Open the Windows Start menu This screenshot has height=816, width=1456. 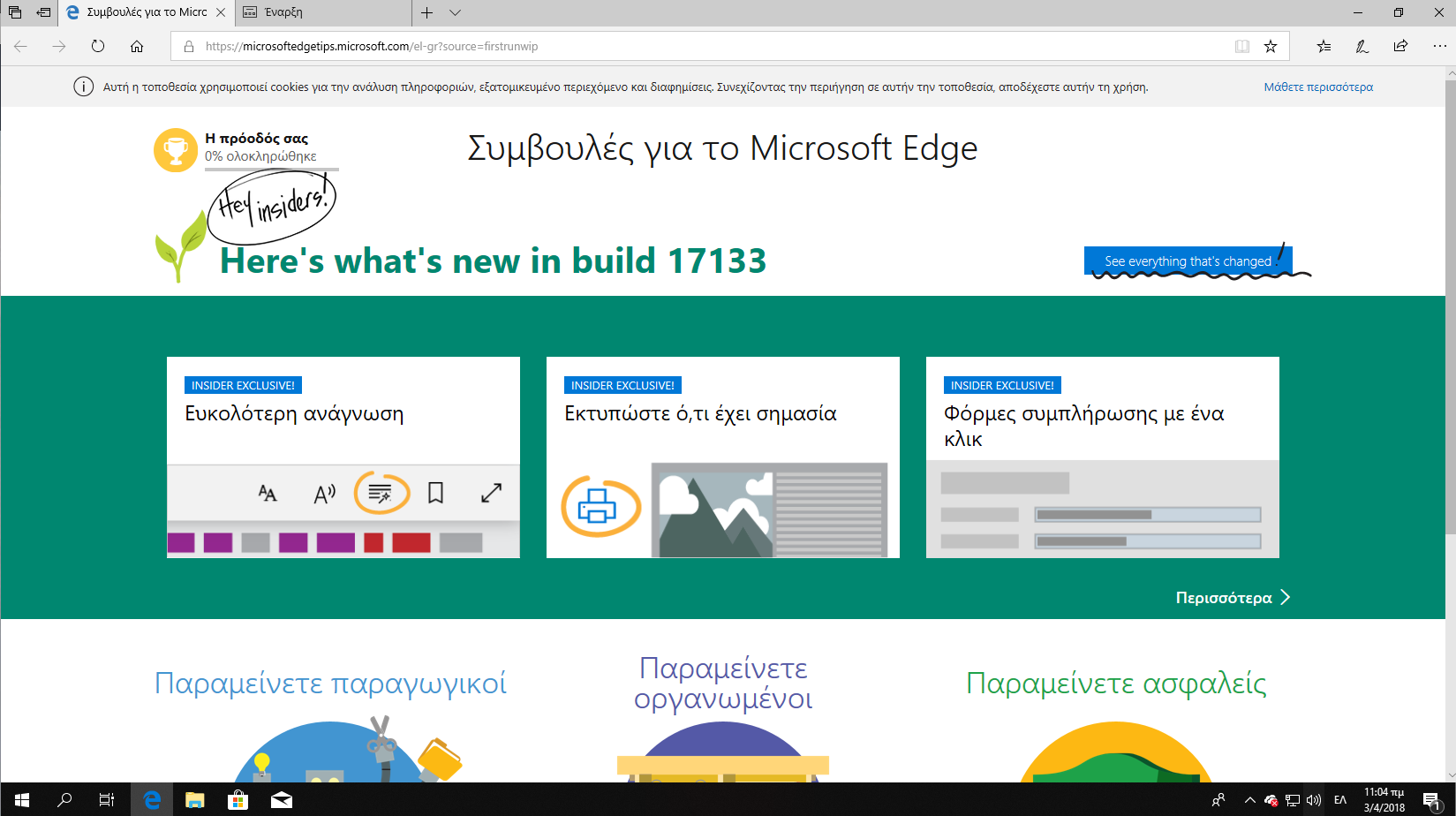(21, 800)
